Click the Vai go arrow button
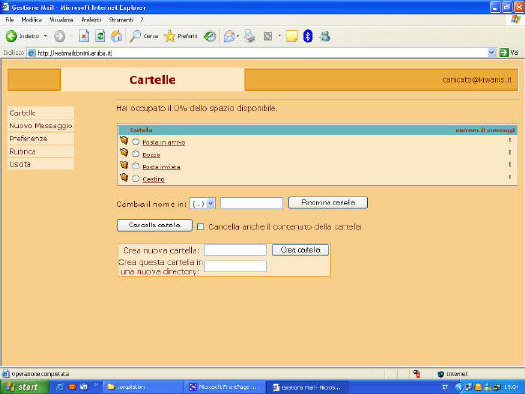Image resolution: width=525 pixels, height=394 pixels. (x=504, y=53)
